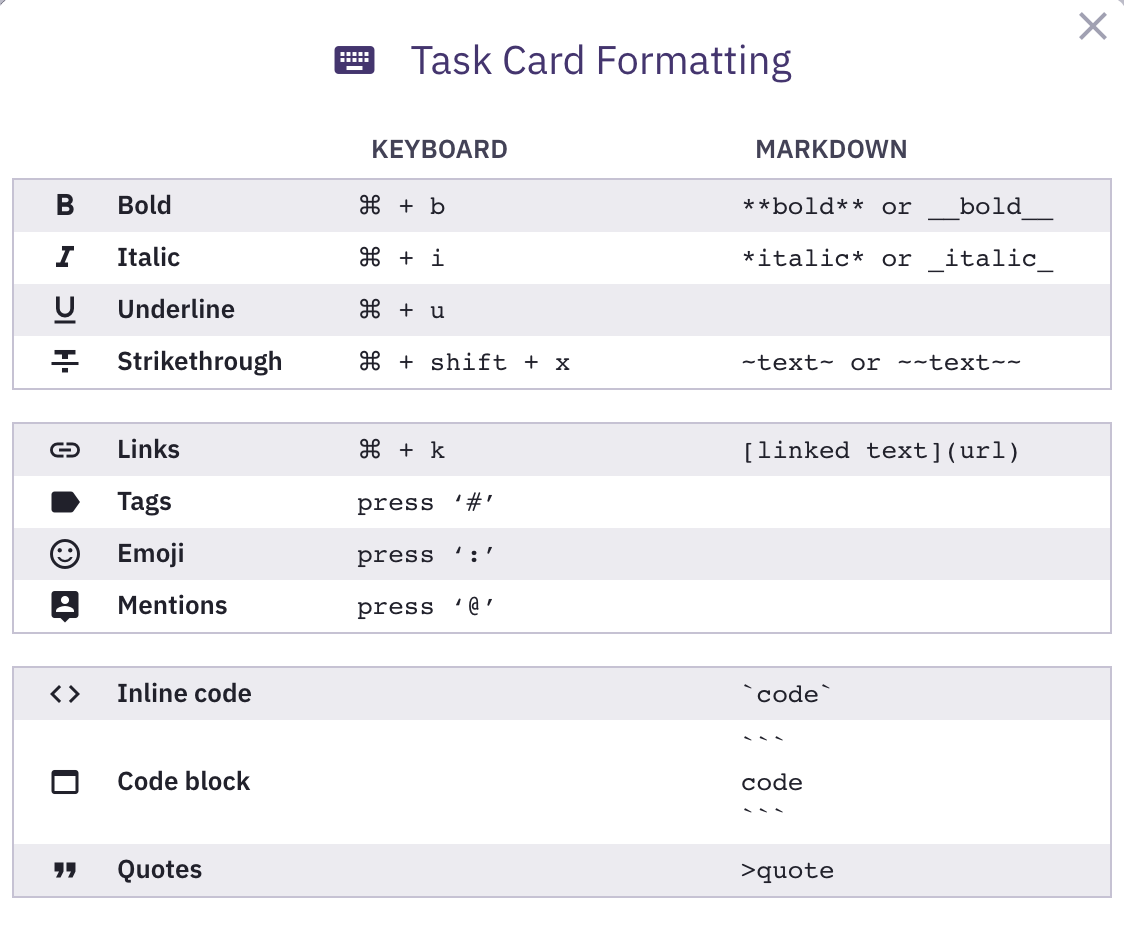This screenshot has width=1124, height=948.
Task: Click the '⌘ + k' shortcut text
Action: [x=401, y=450]
